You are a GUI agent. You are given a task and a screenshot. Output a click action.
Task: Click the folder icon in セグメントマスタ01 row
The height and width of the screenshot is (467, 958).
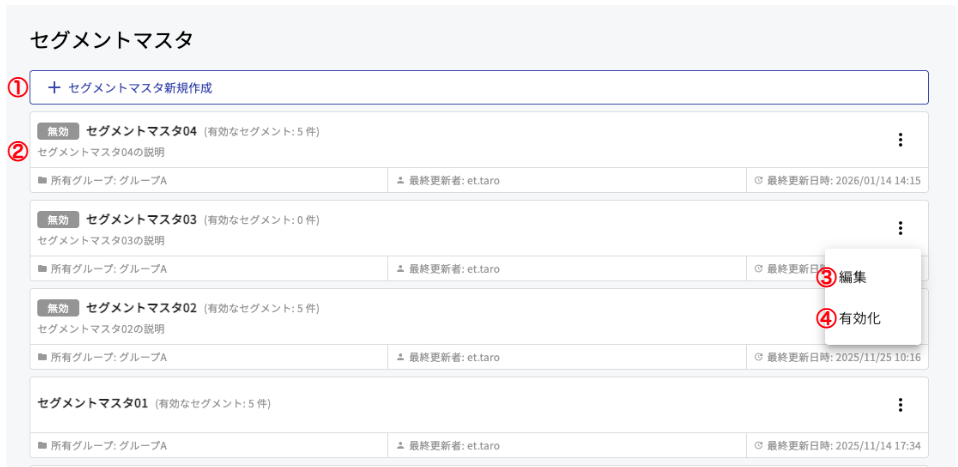pyautogui.click(x=42, y=446)
